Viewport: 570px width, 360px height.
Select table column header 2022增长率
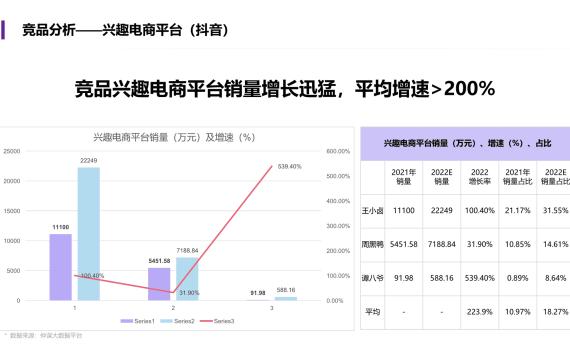[x=480, y=177]
